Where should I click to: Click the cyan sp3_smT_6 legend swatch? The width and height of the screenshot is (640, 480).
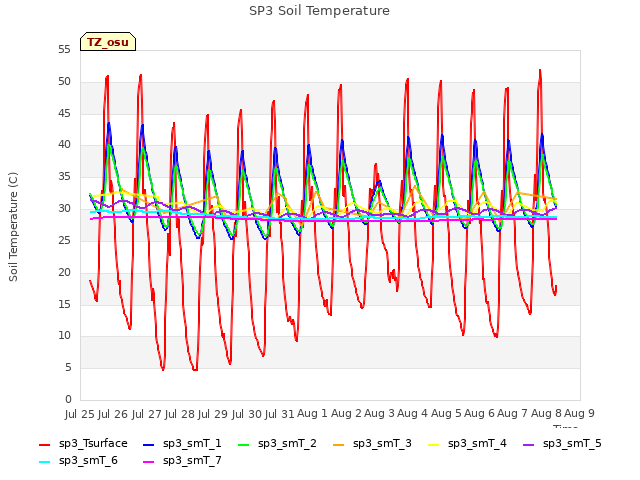[44, 462]
